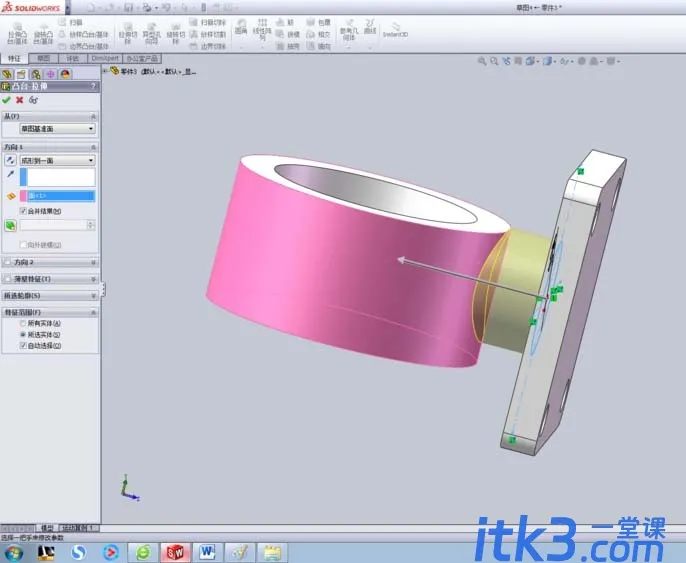Open the end condition (成形到一面) dropdown

57,160
